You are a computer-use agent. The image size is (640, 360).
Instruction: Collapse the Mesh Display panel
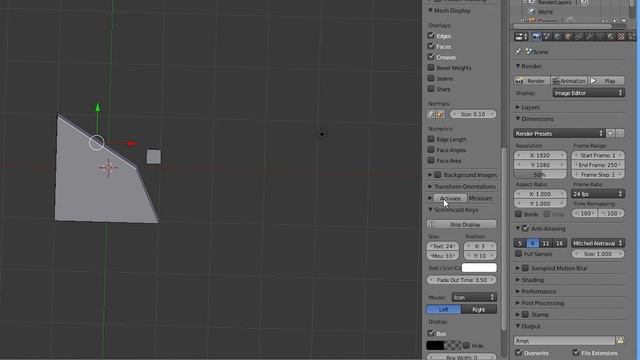tap(430, 11)
